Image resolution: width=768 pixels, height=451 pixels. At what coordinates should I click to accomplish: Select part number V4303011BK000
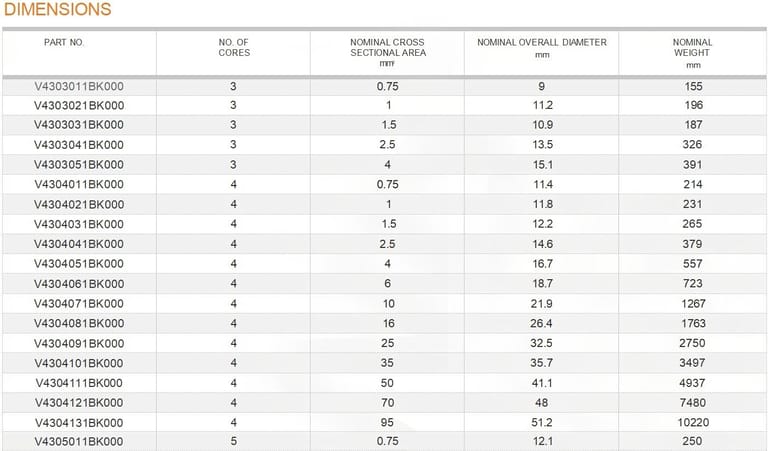tap(79, 86)
